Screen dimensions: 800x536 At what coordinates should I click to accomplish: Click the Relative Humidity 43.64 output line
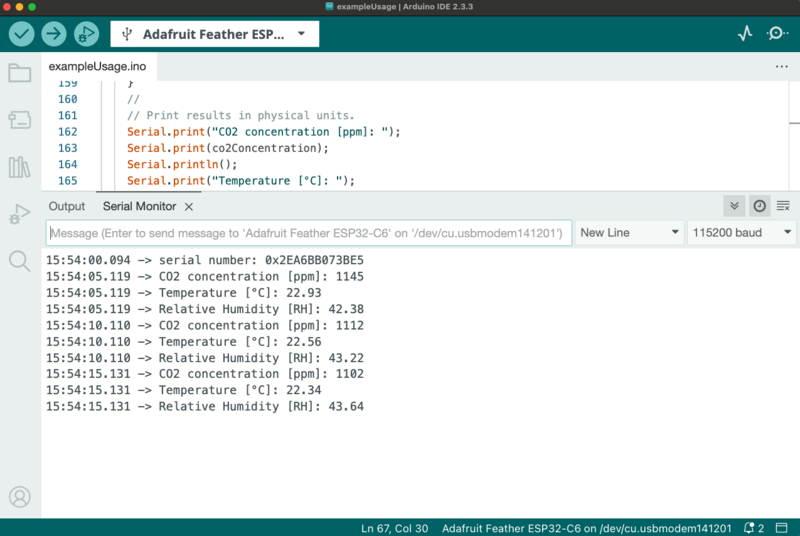205,406
